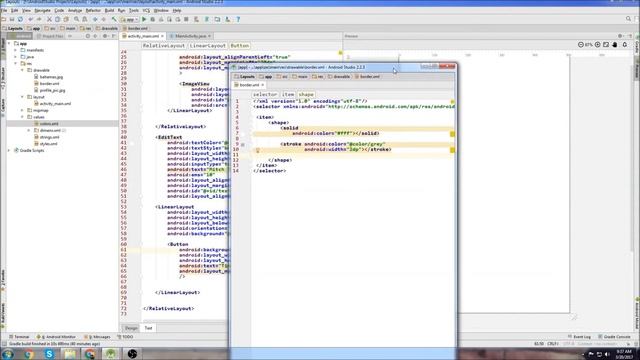Image resolution: width=640 pixels, height=360 pixels.
Task: Click the Help question mark toolbar icon
Action: pos(238,19)
